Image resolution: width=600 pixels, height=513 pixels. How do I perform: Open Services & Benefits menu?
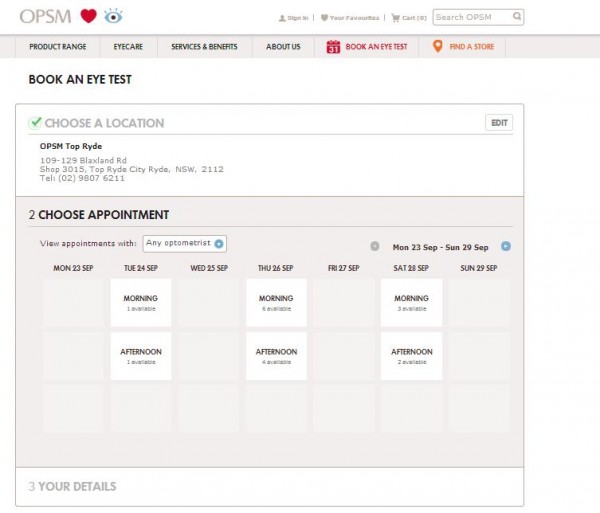pos(204,47)
